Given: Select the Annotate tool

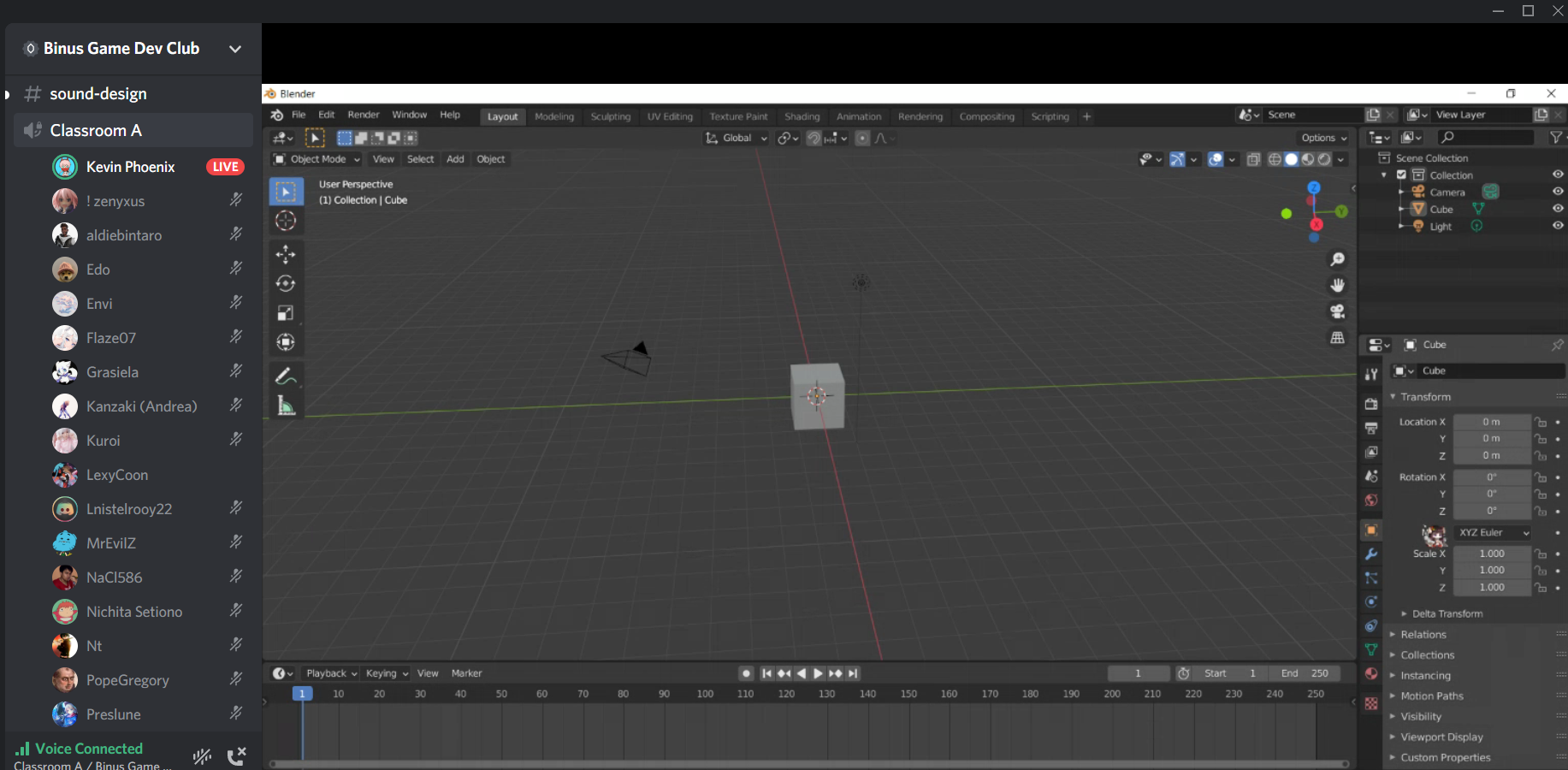Looking at the screenshot, I should tap(287, 375).
